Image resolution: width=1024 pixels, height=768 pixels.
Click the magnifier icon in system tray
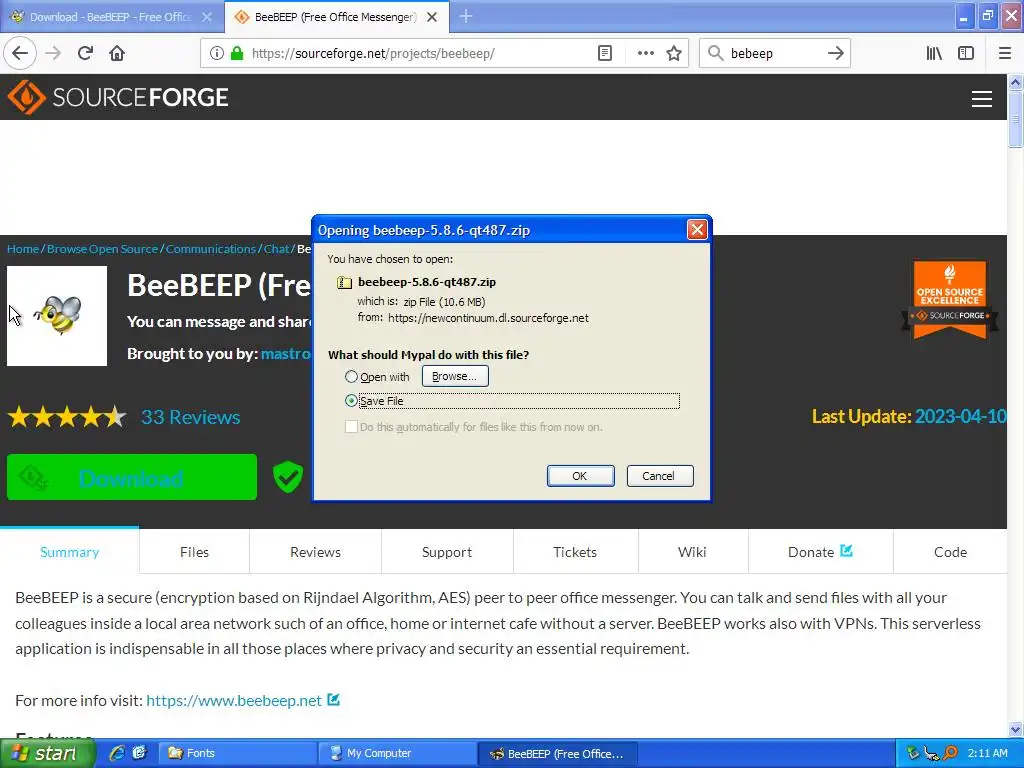tap(950, 753)
